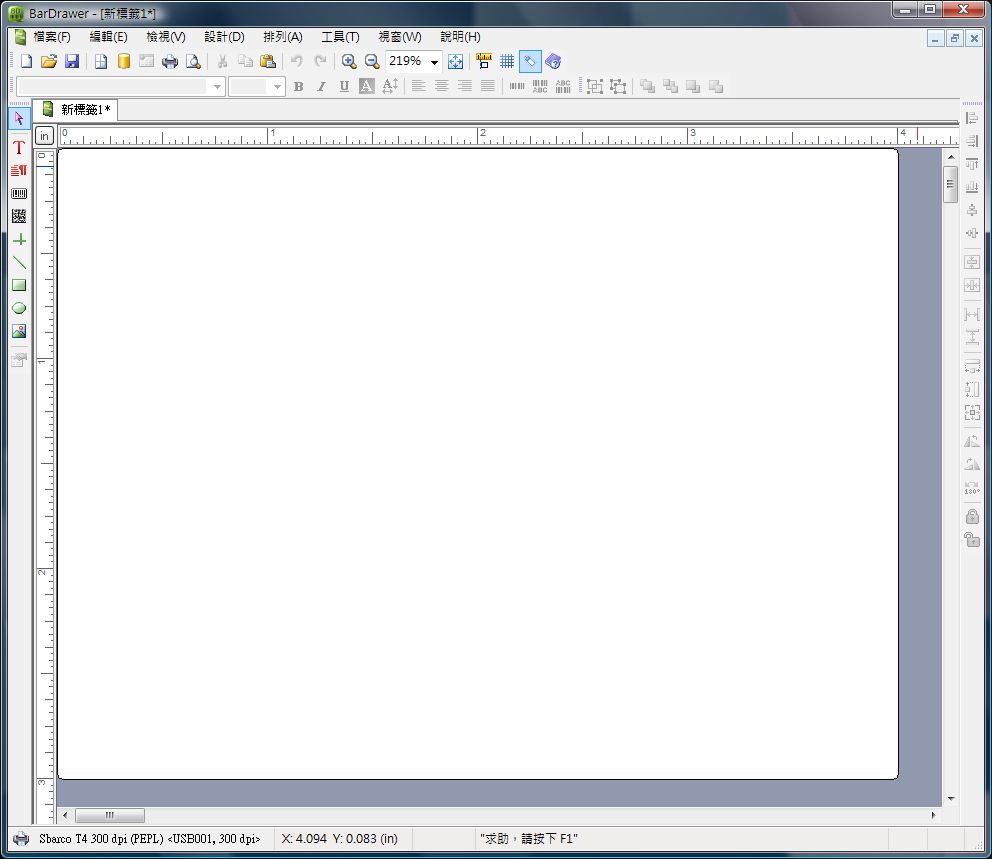
Task: Click the printer icon to print
Action: (x=170, y=61)
